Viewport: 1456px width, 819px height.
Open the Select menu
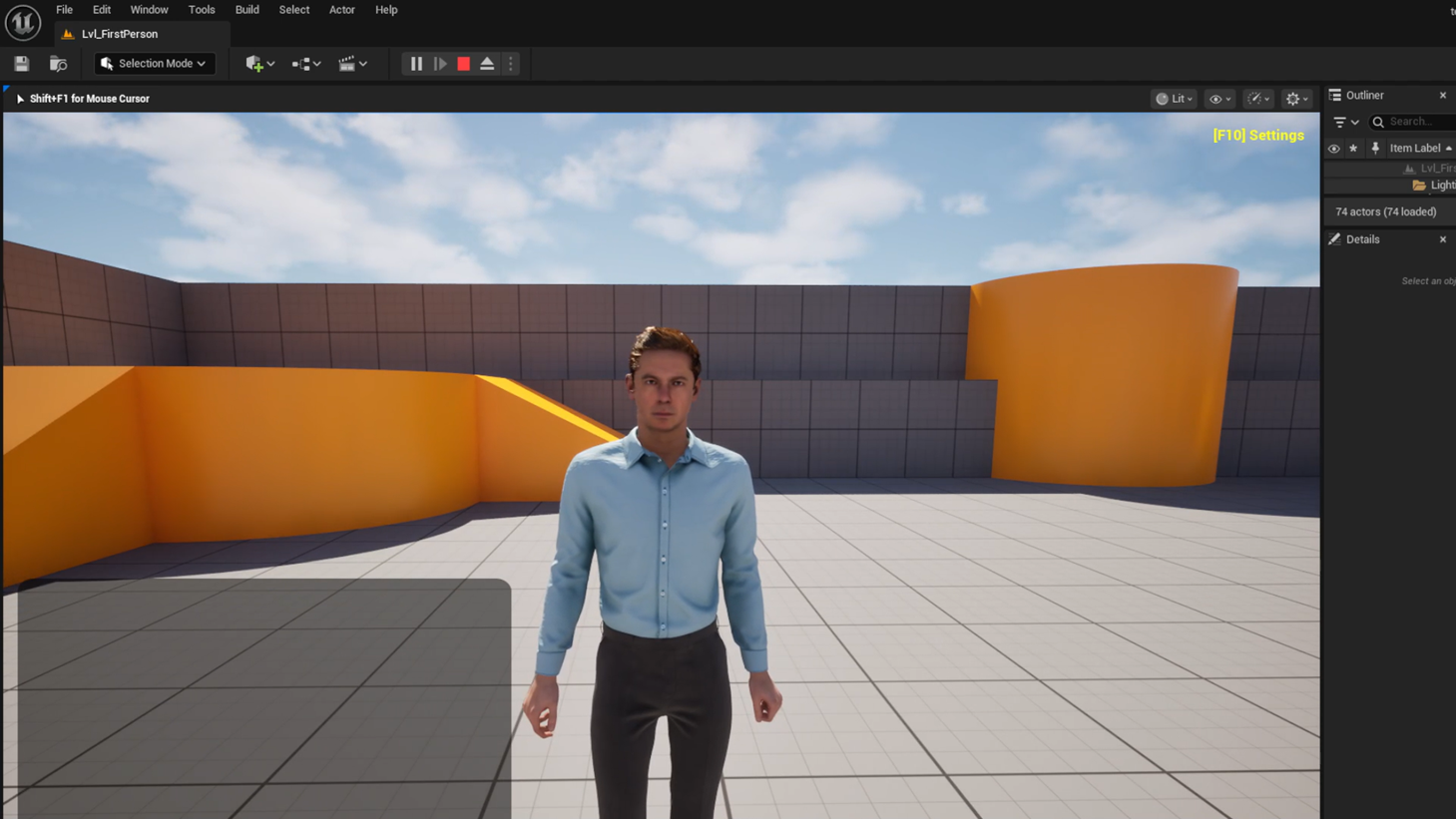tap(293, 10)
